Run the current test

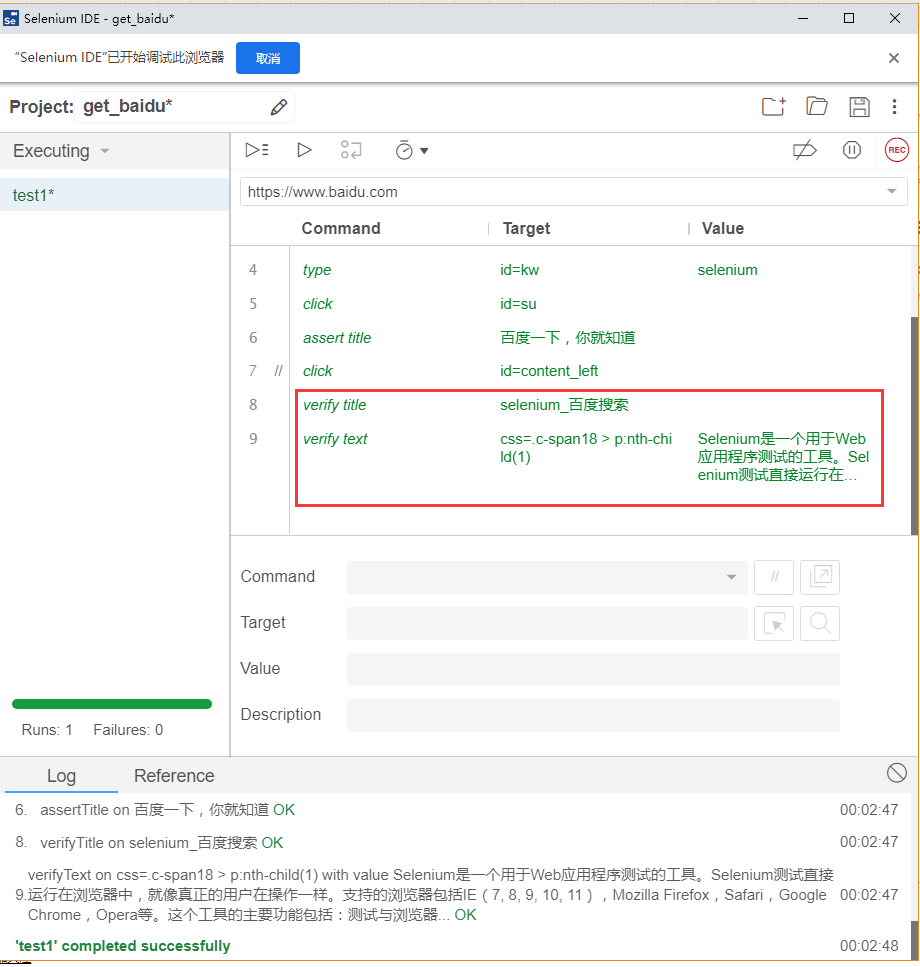[x=304, y=150]
